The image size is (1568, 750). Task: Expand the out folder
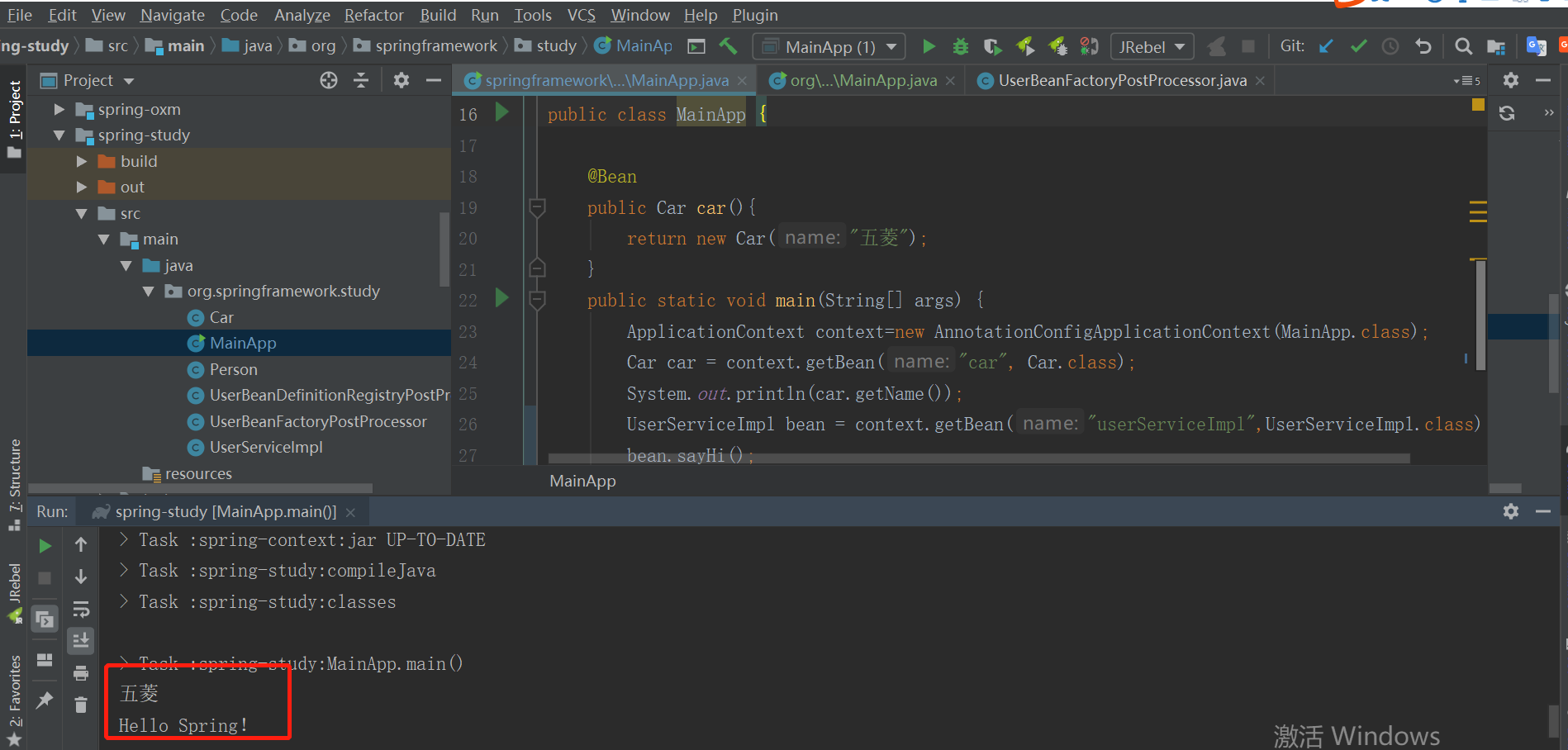82,187
